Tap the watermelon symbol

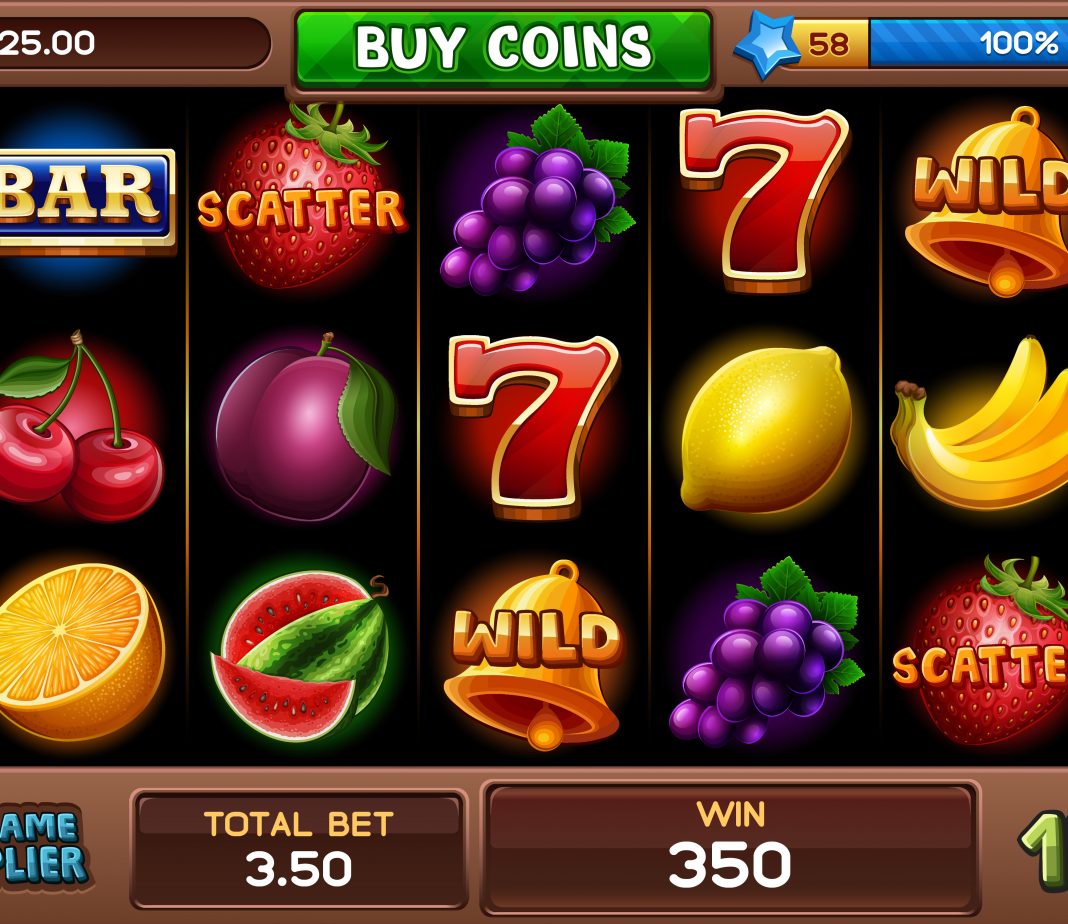coord(301,656)
